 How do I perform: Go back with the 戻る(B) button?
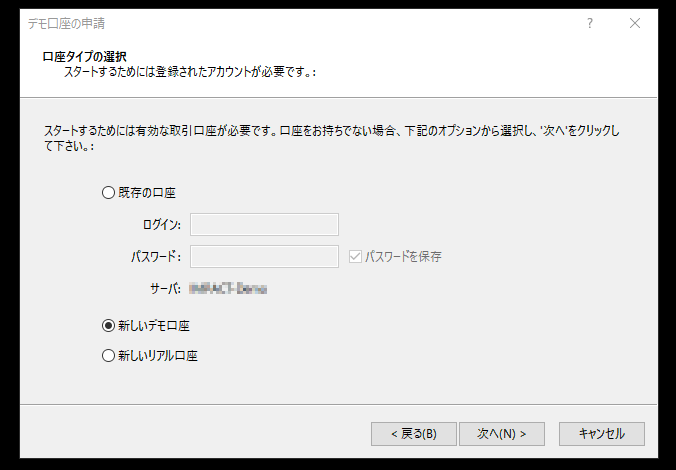413,434
